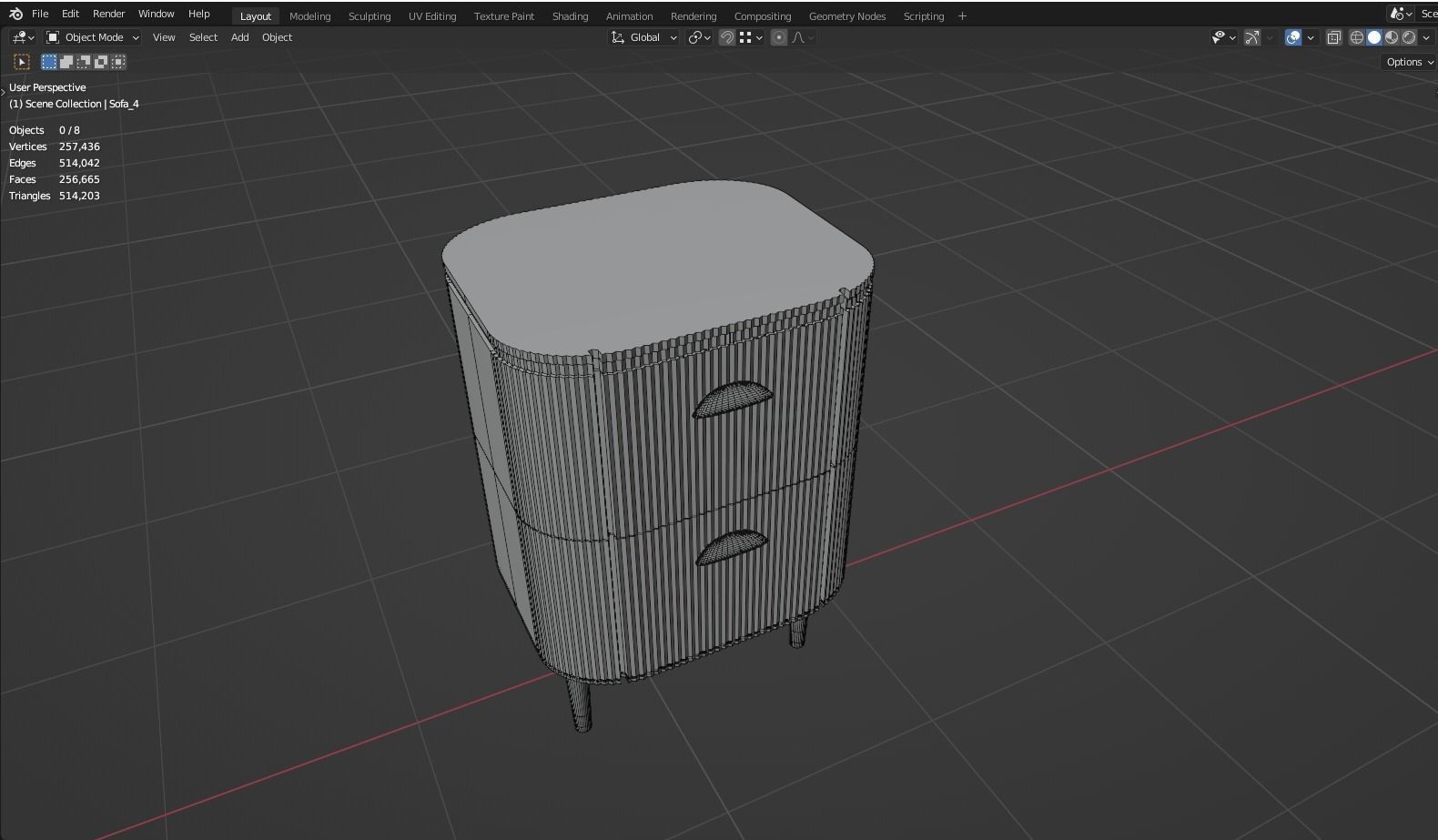Image resolution: width=1438 pixels, height=840 pixels.
Task: Click the Scene Collection | Sofa_4 label
Action: tap(74, 104)
